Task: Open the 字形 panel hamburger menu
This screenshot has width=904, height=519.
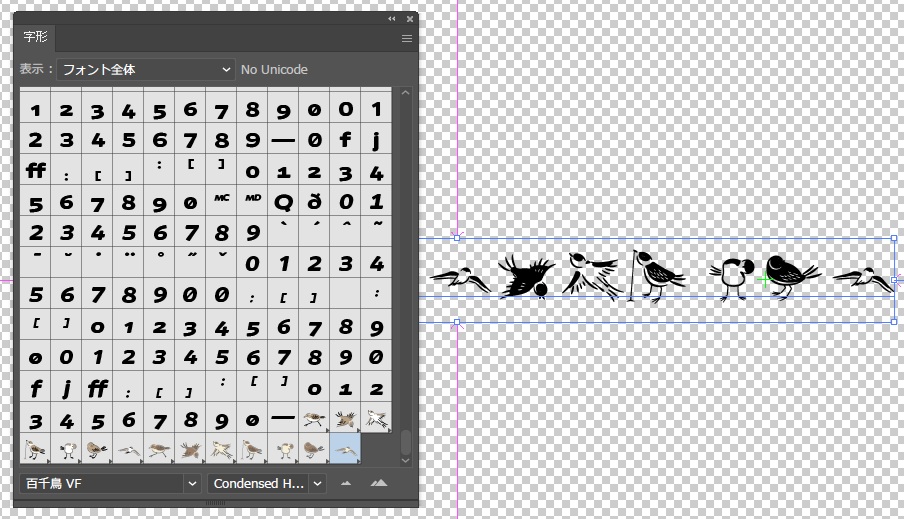Action: (x=407, y=39)
